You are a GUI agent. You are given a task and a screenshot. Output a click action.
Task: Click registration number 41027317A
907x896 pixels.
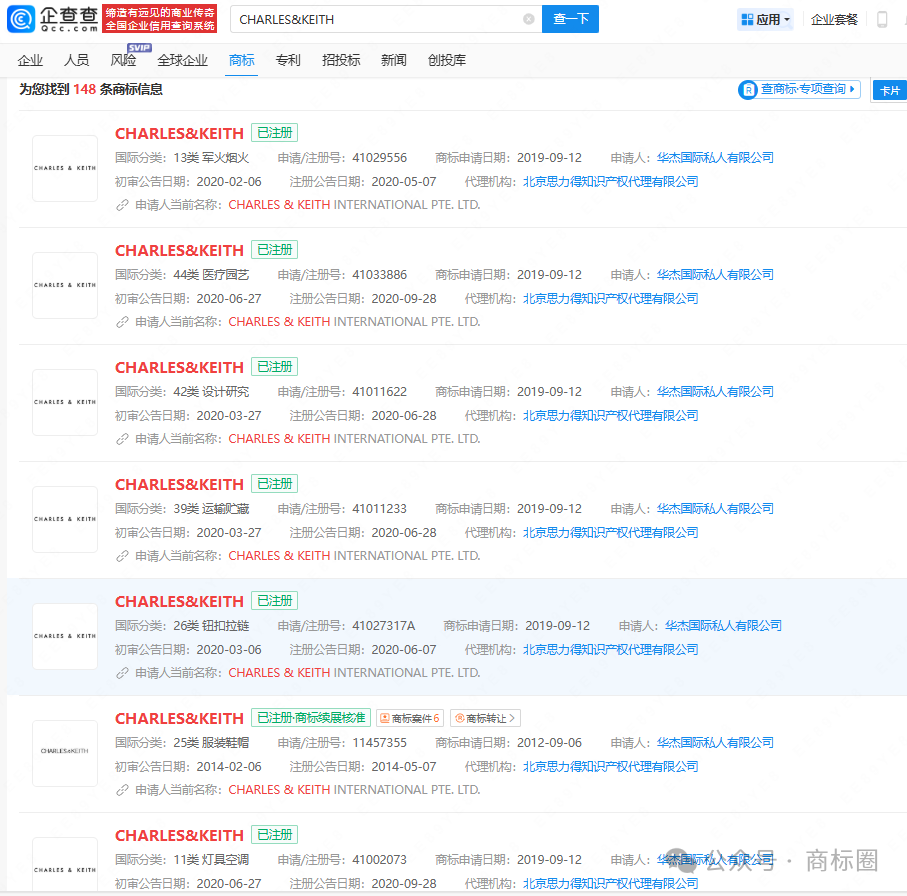384,625
